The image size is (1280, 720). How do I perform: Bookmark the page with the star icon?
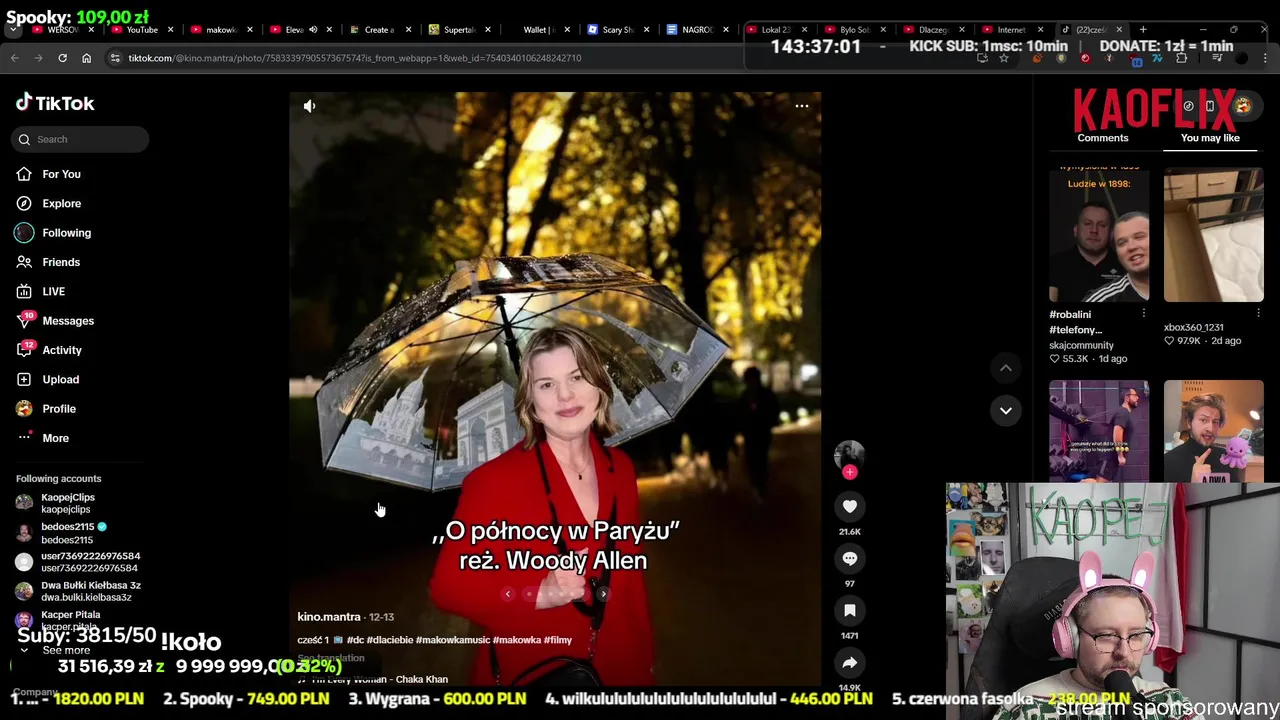pos(1004,58)
